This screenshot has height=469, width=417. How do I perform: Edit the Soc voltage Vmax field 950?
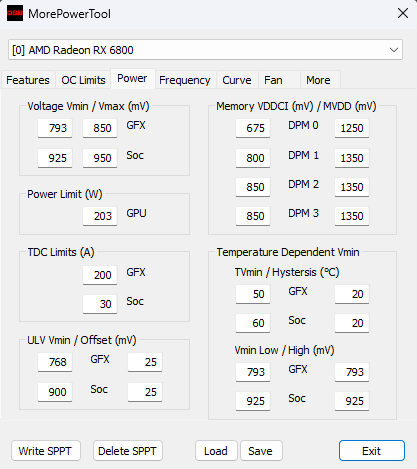point(100,158)
